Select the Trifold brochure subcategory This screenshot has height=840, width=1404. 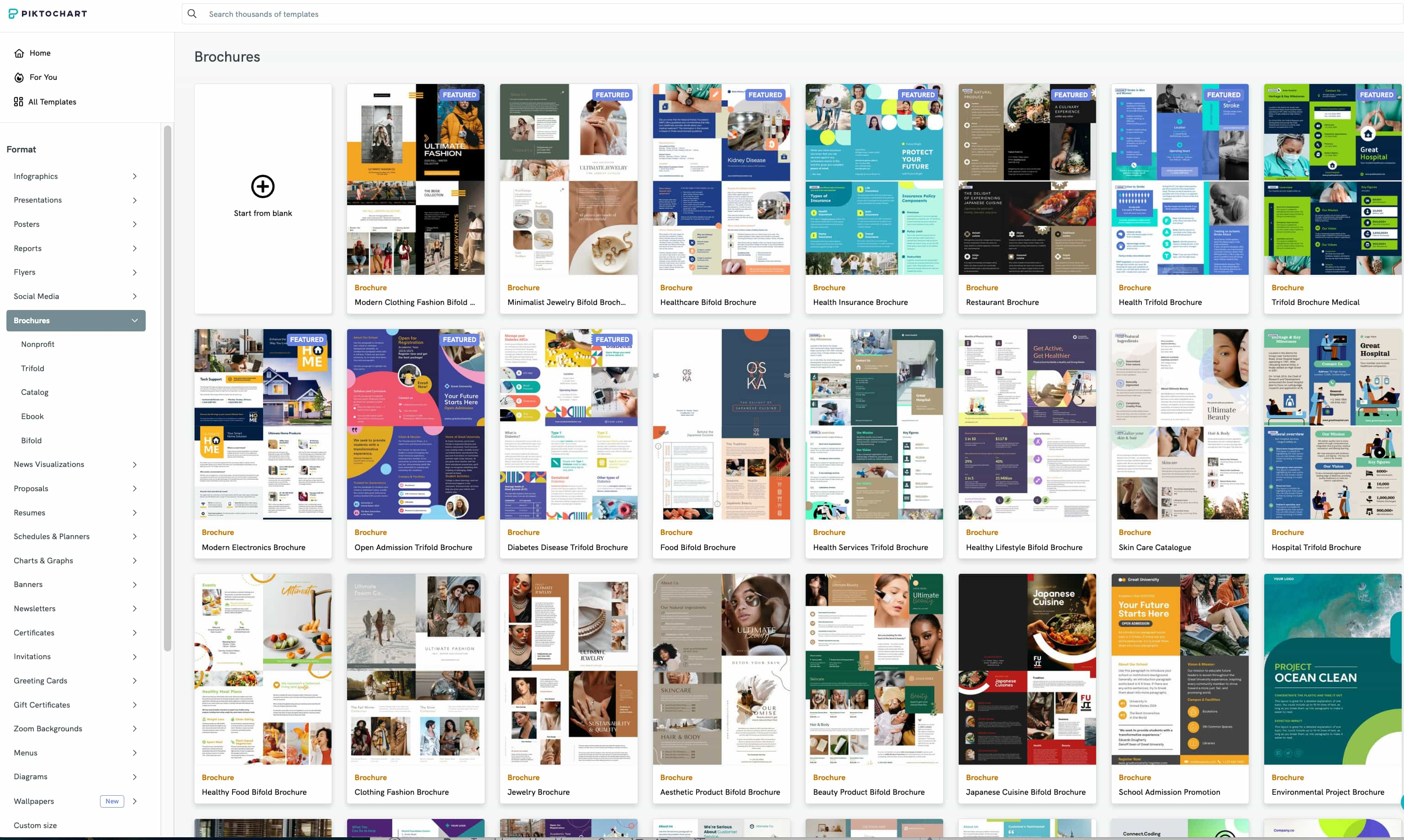32,368
